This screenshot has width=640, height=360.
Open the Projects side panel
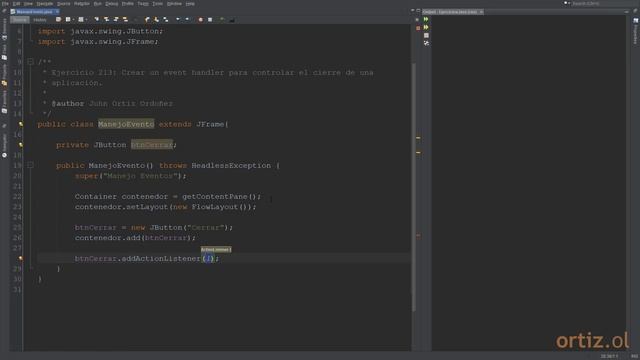pyautogui.click(x=4, y=75)
